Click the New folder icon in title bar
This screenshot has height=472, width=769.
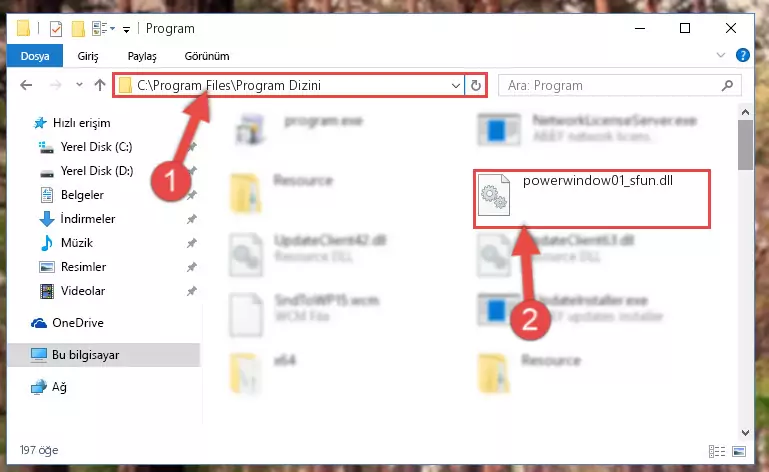click(x=78, y=29)
